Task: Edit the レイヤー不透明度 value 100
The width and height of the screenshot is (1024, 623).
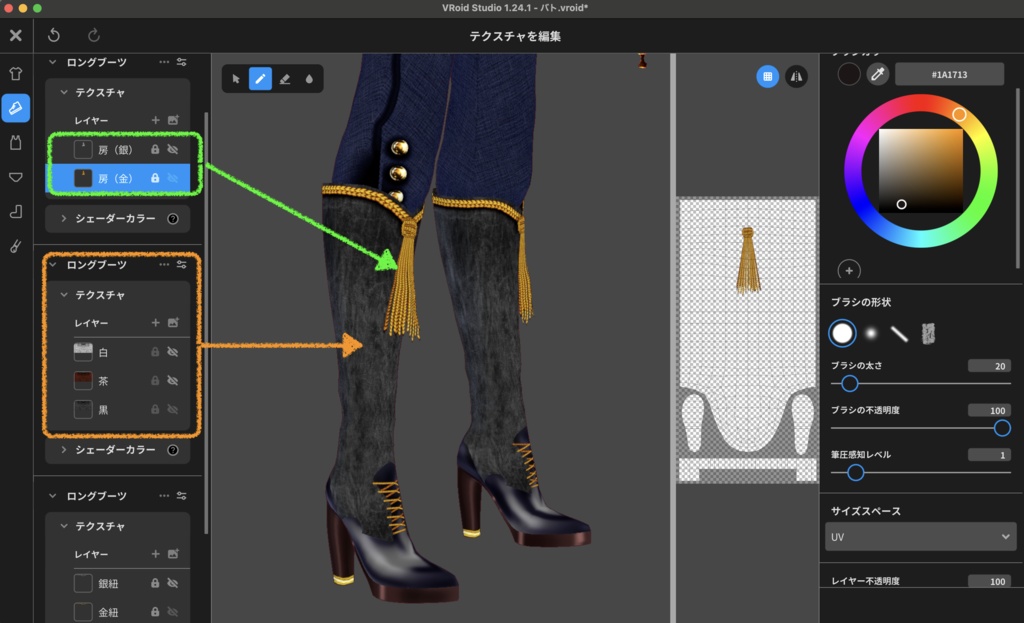Action: [x=989, y=581]
